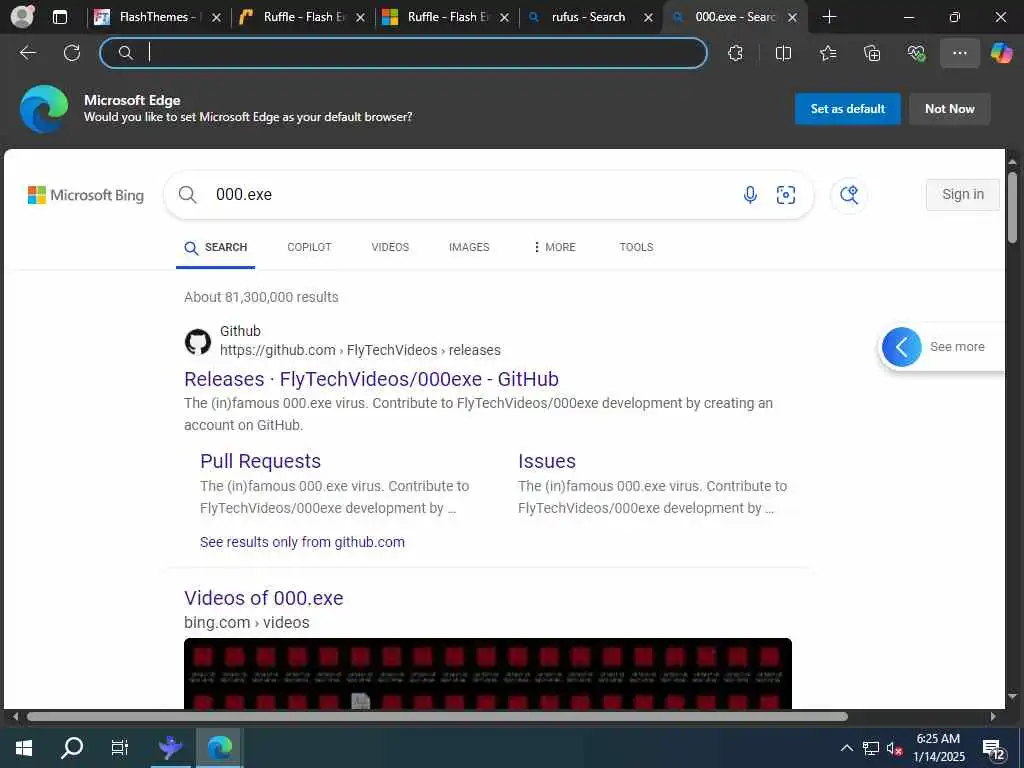The image size is (1024, 768).
Task: Click the red video thumbnail
Action: click(x=488, y=673)
